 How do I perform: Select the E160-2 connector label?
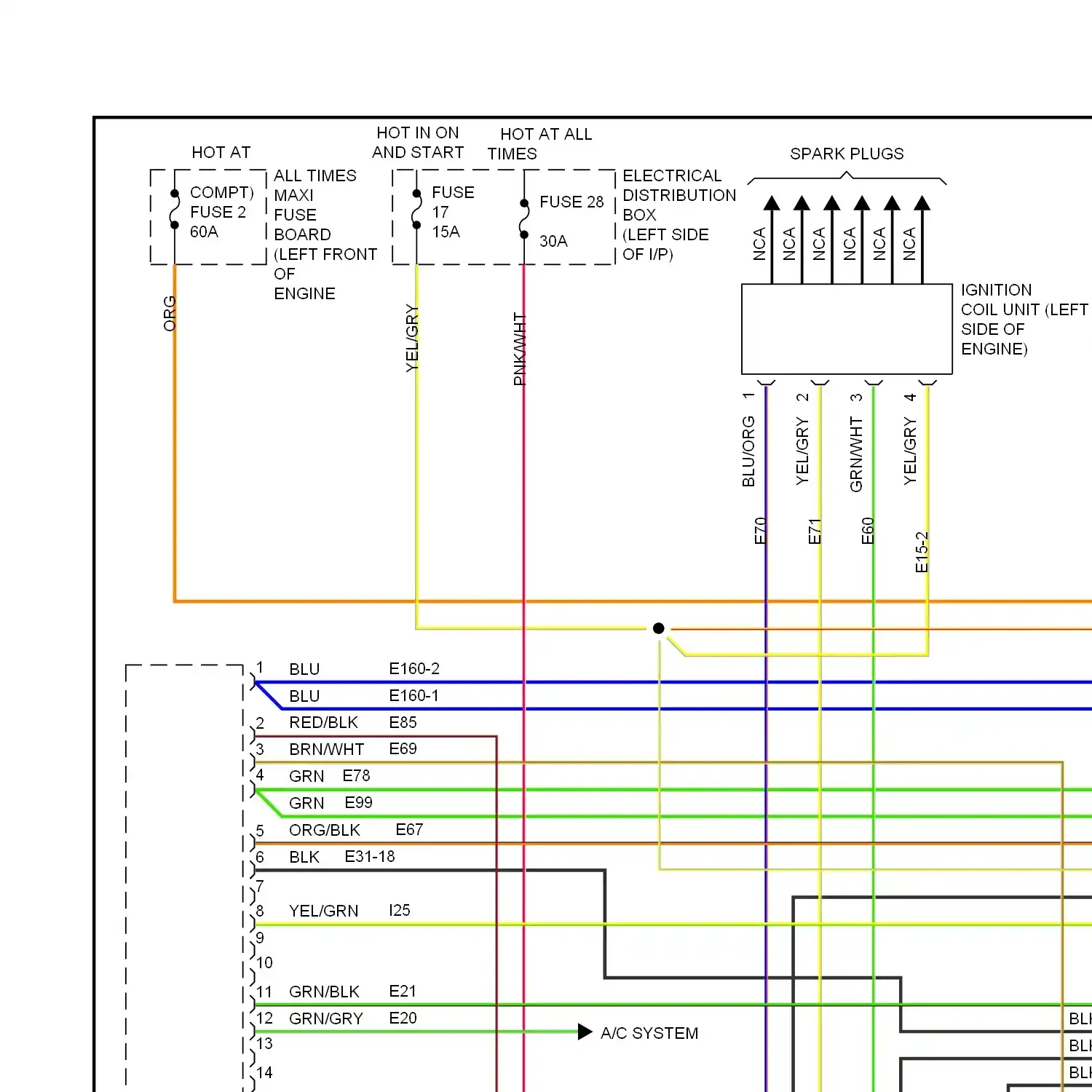click(x=414, y=668)
